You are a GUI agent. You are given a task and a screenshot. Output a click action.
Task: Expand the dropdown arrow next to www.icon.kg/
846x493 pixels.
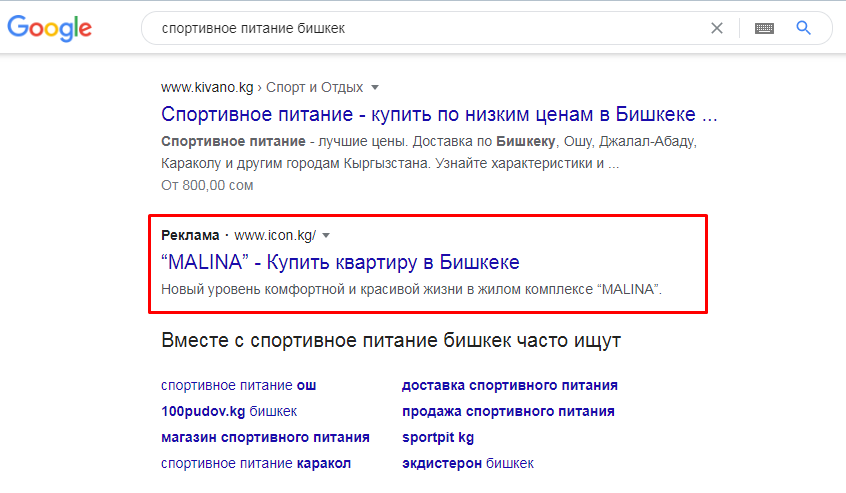pyautogui.click(x=326, y=236)
